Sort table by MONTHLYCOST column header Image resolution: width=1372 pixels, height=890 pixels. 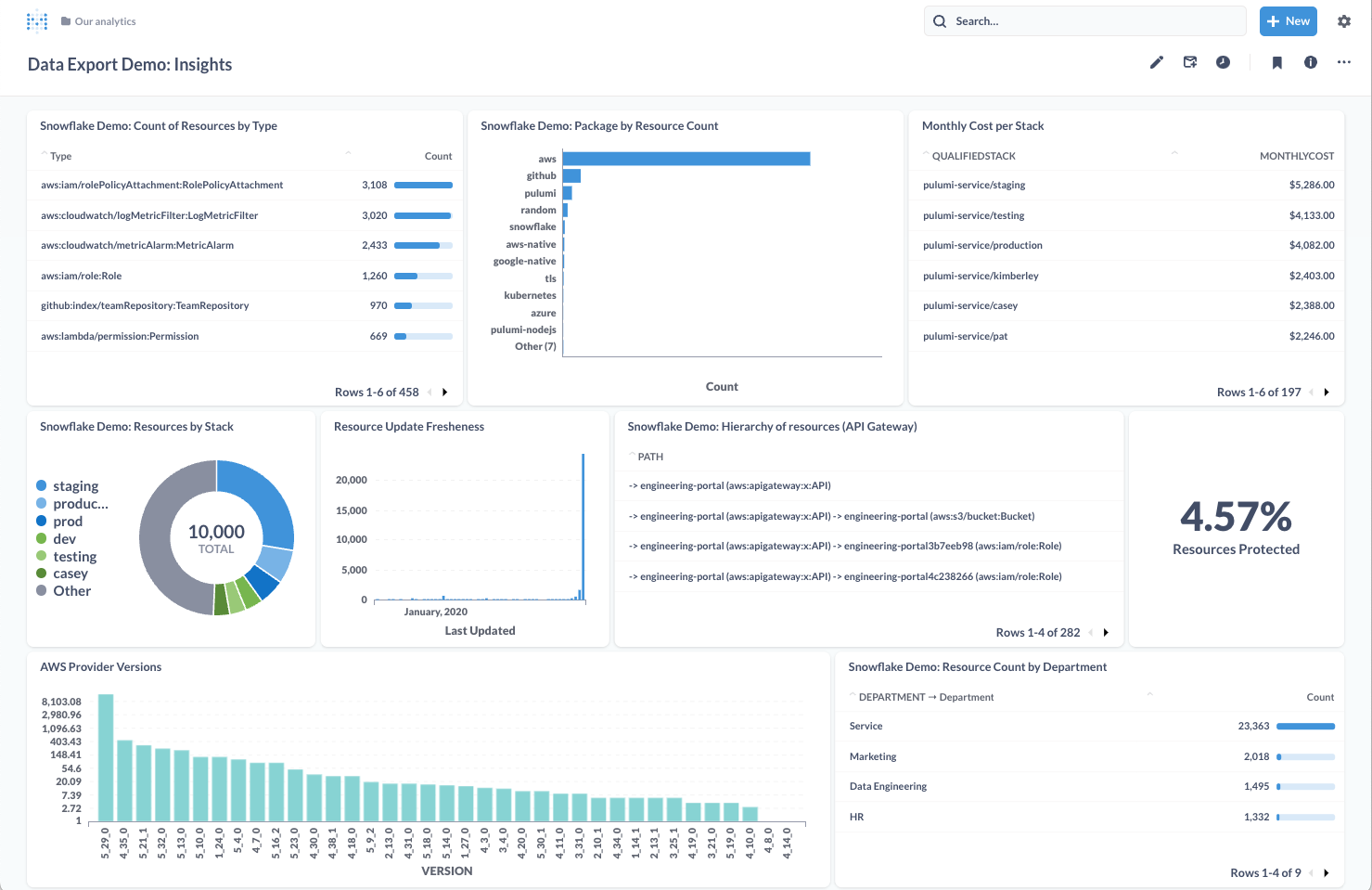(1296, 156)
